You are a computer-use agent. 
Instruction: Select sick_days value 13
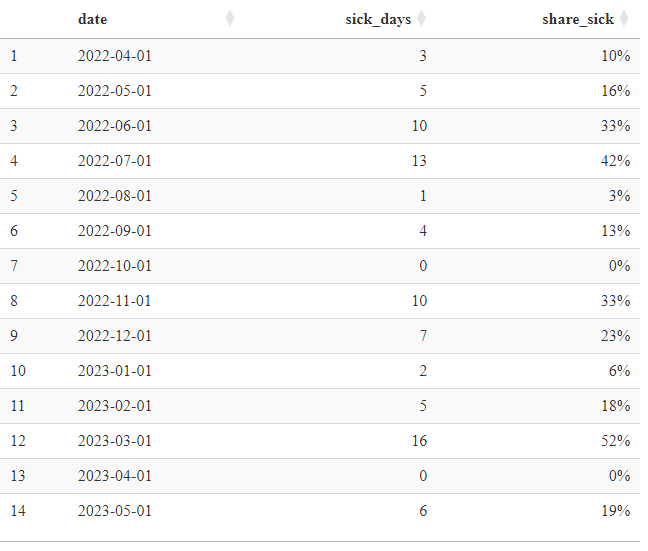click(418, 161)
